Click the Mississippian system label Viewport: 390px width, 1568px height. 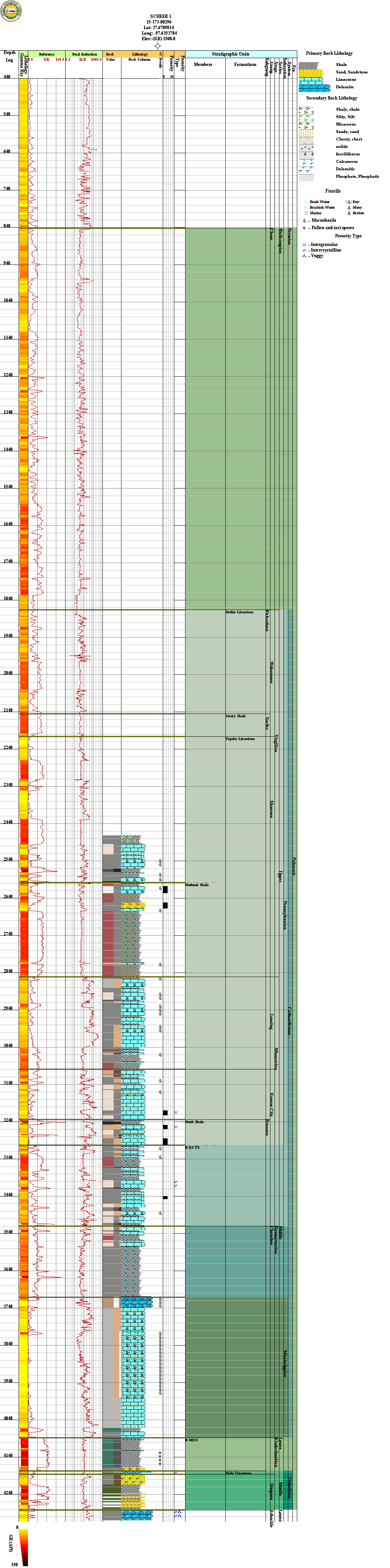pyautogui.click(x=284, y=1365)
